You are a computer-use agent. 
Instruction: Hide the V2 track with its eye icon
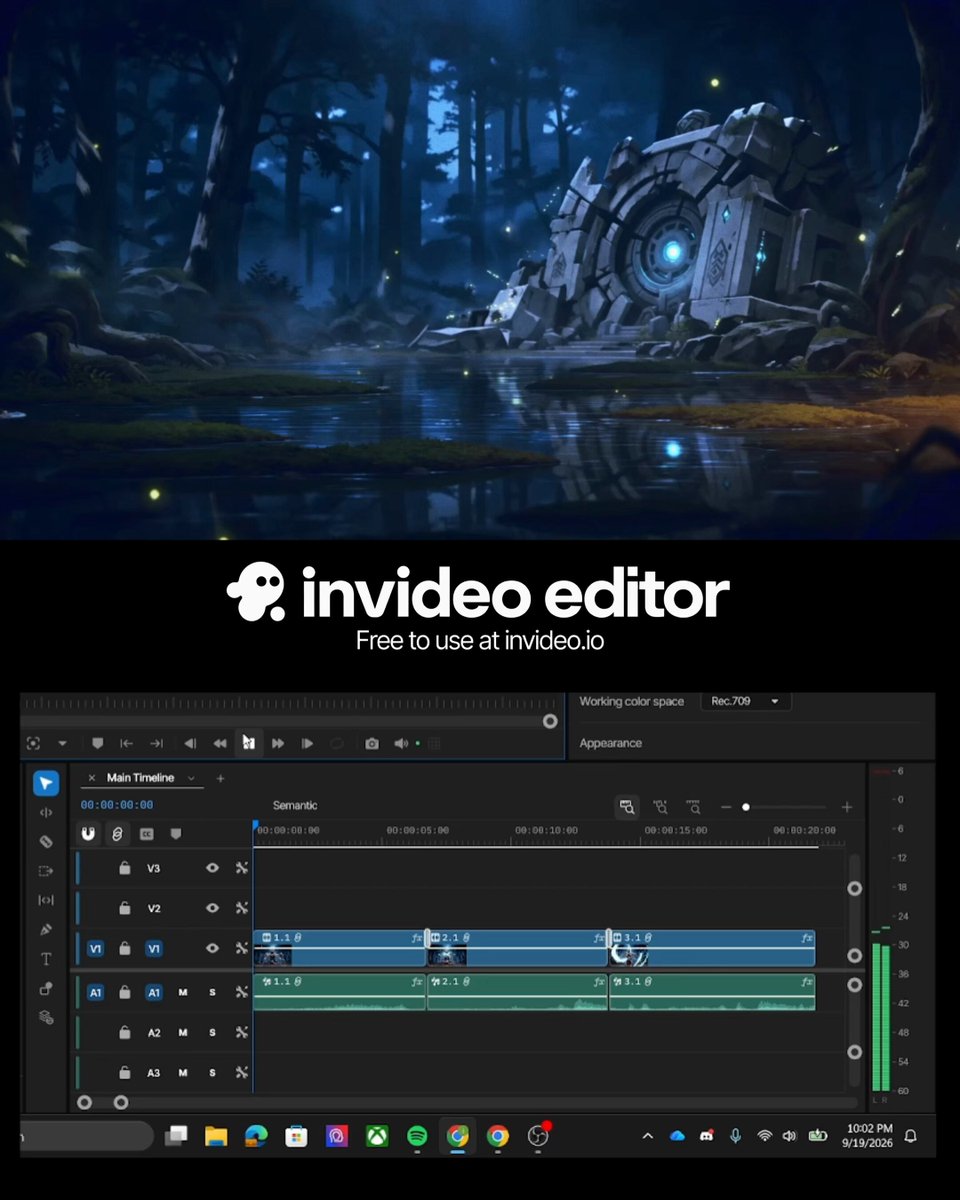coord(212,908)
